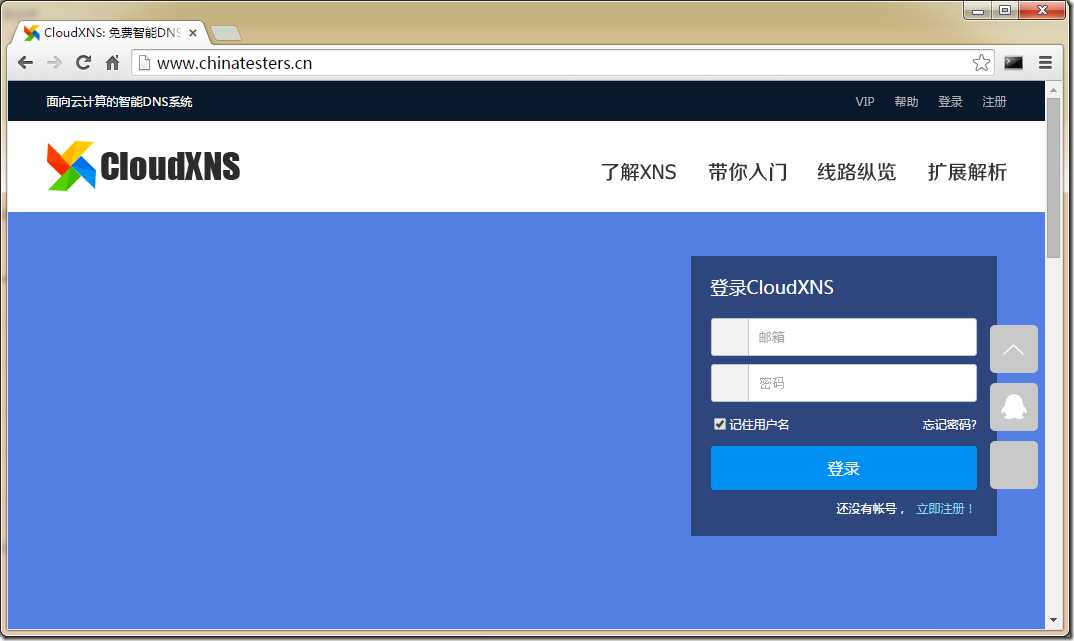Go back with the browser back arrow
Screen dimensions: 1074x641
click(x=25, y=63)
